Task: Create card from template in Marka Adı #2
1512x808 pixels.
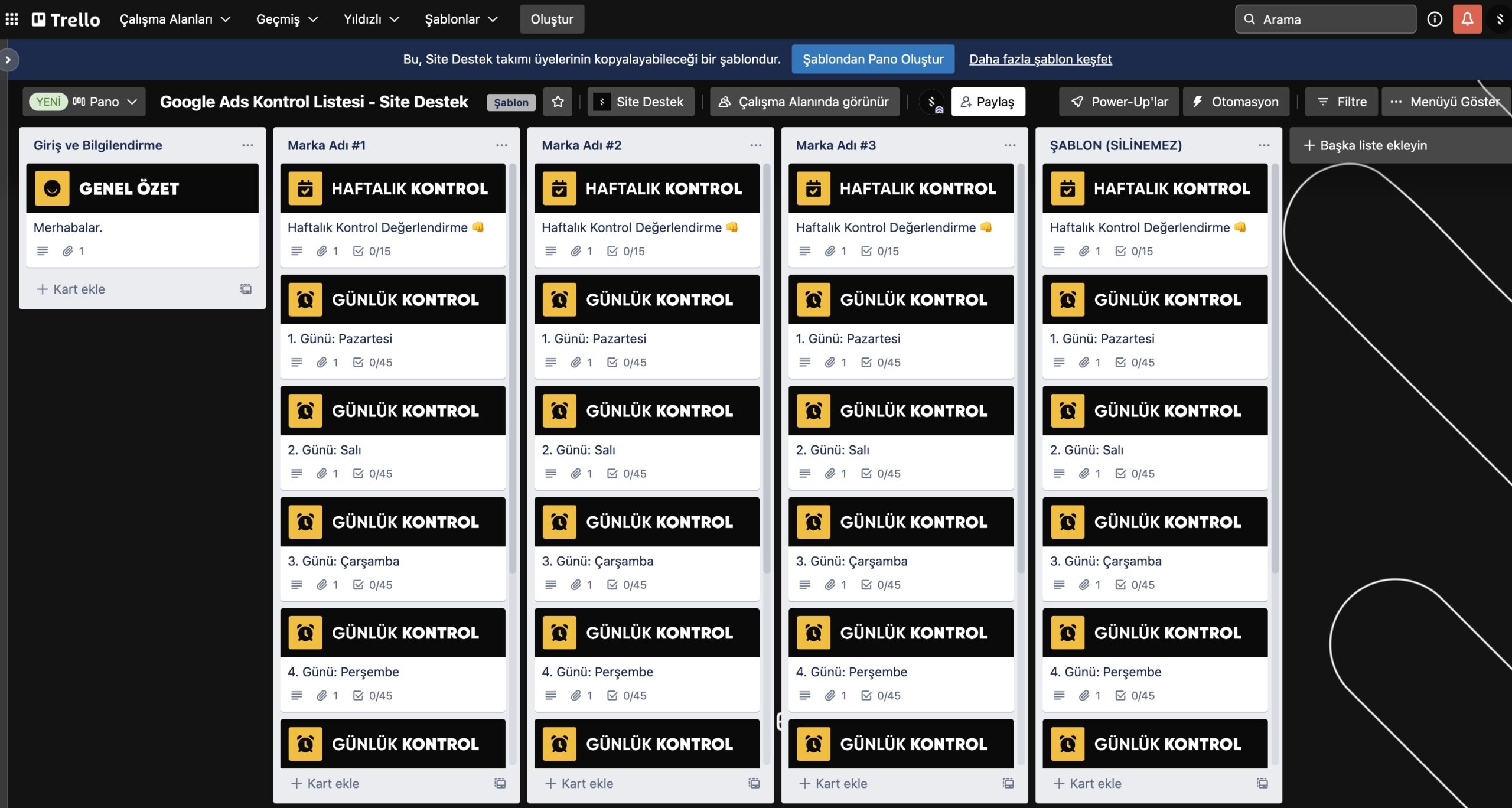Action: pyautogui.click(x=754, y=783)
